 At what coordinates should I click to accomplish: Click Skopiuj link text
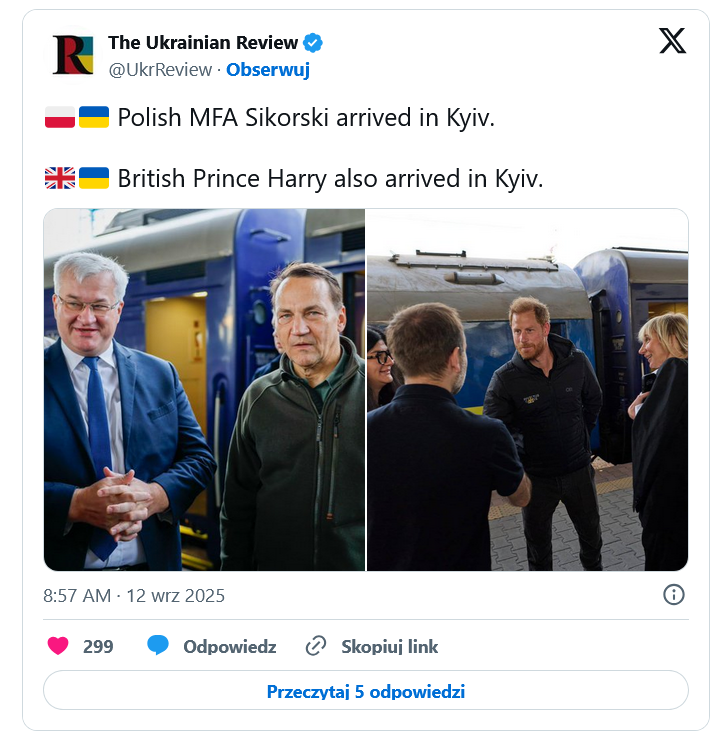pos(390,646)
